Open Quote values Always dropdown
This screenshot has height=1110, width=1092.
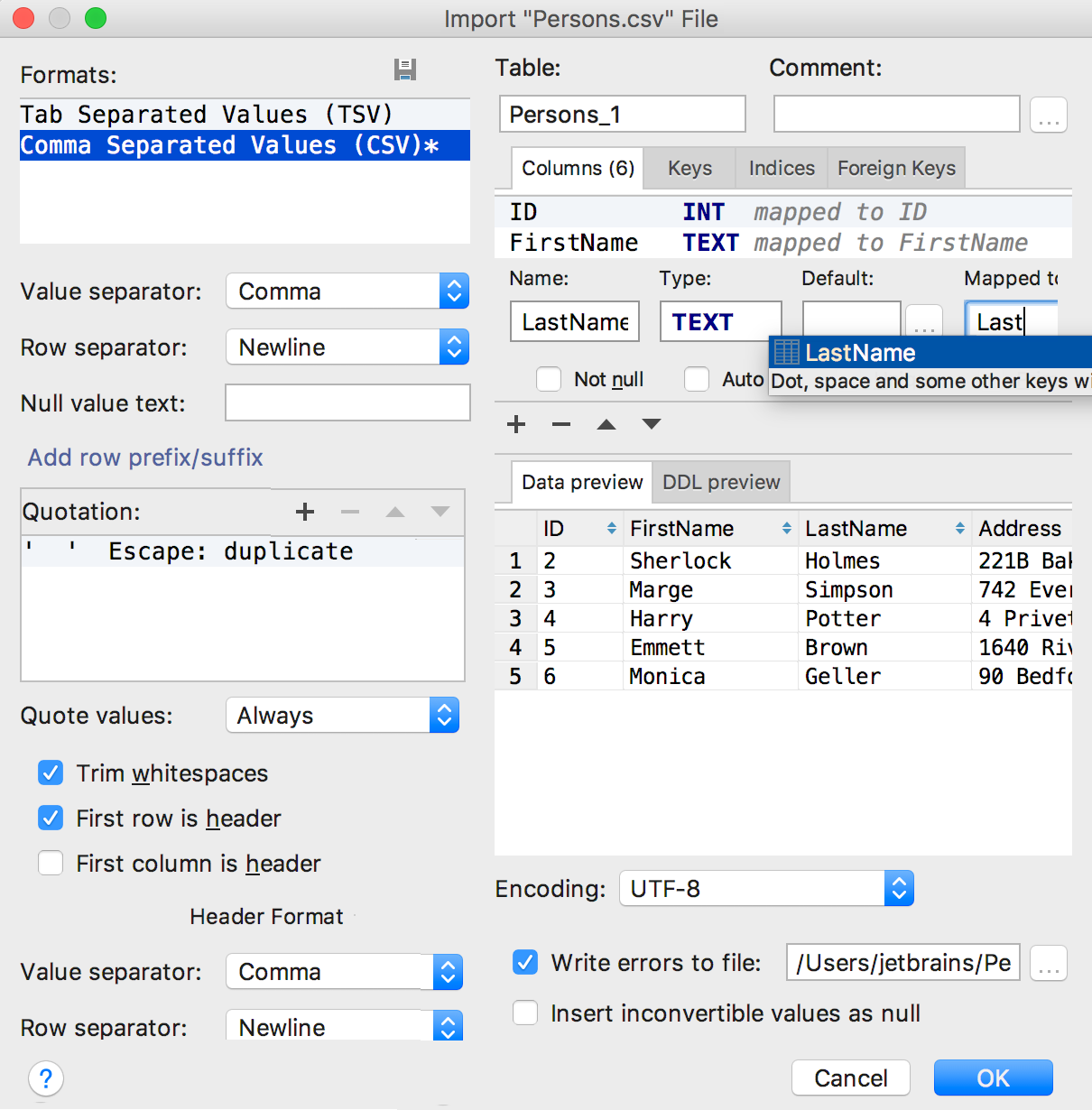(x=342, y=716)
